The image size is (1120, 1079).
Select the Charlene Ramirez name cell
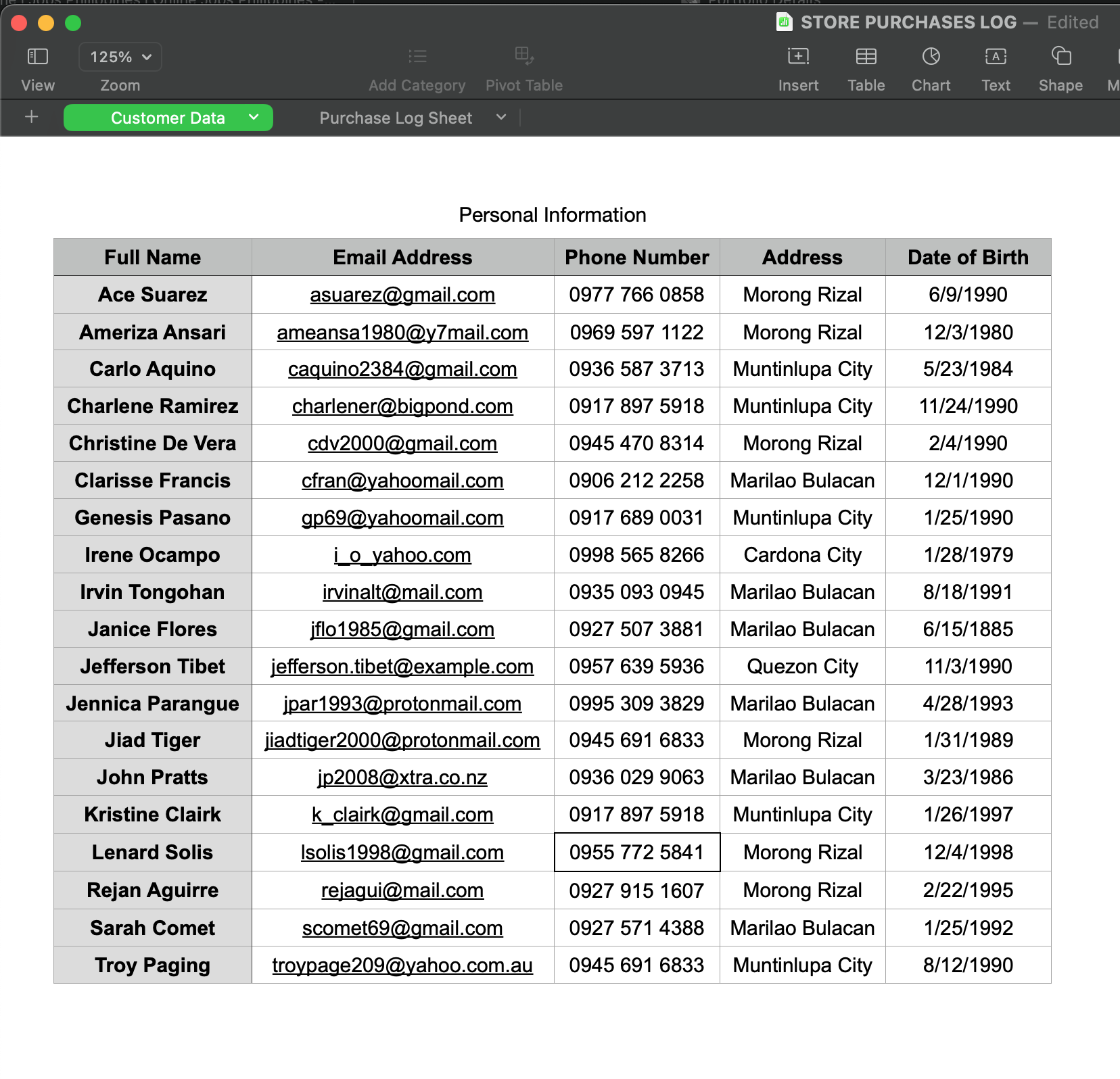click(x=153, y=406)
